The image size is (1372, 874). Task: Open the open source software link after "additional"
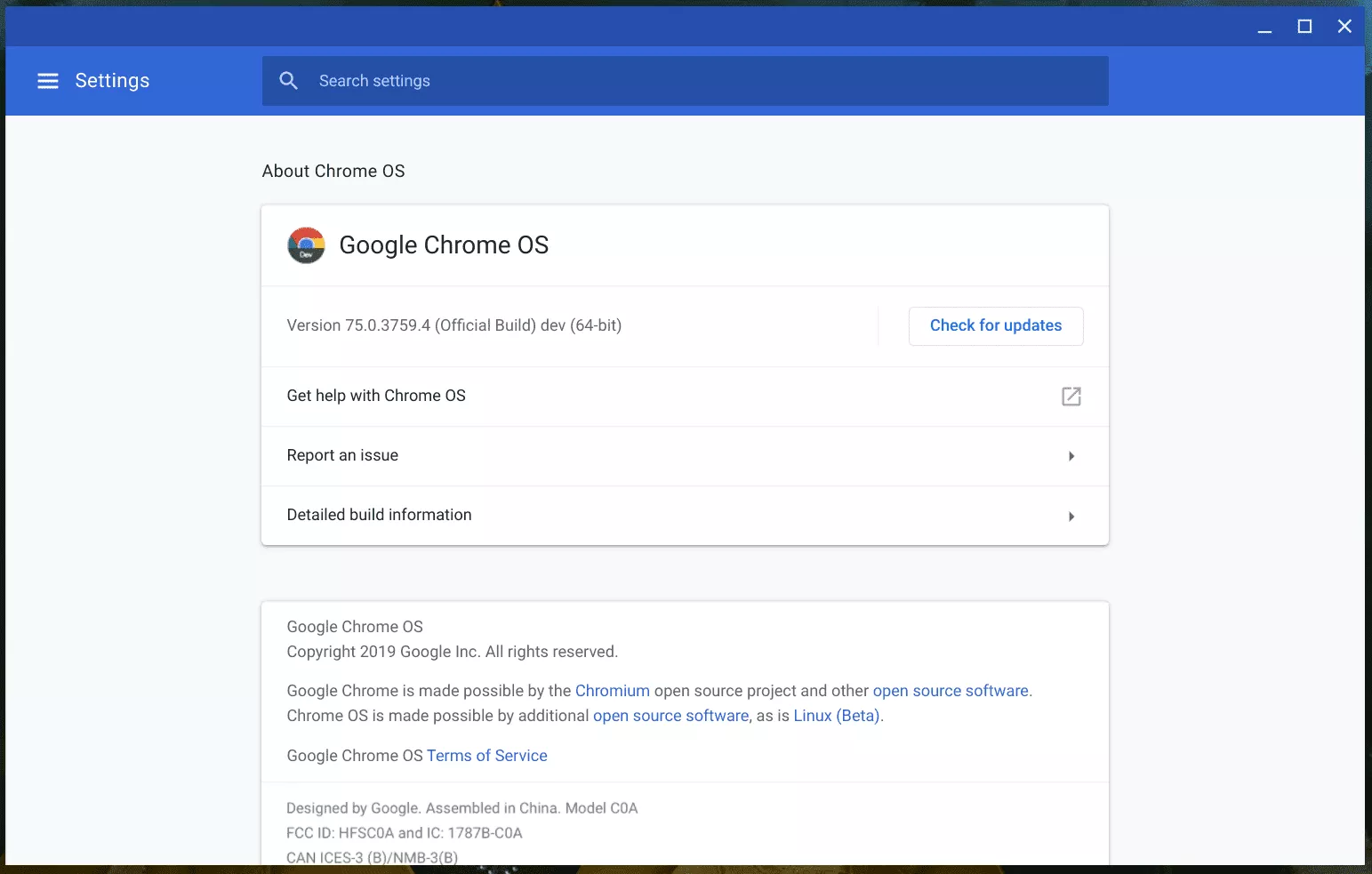[670, 716]
